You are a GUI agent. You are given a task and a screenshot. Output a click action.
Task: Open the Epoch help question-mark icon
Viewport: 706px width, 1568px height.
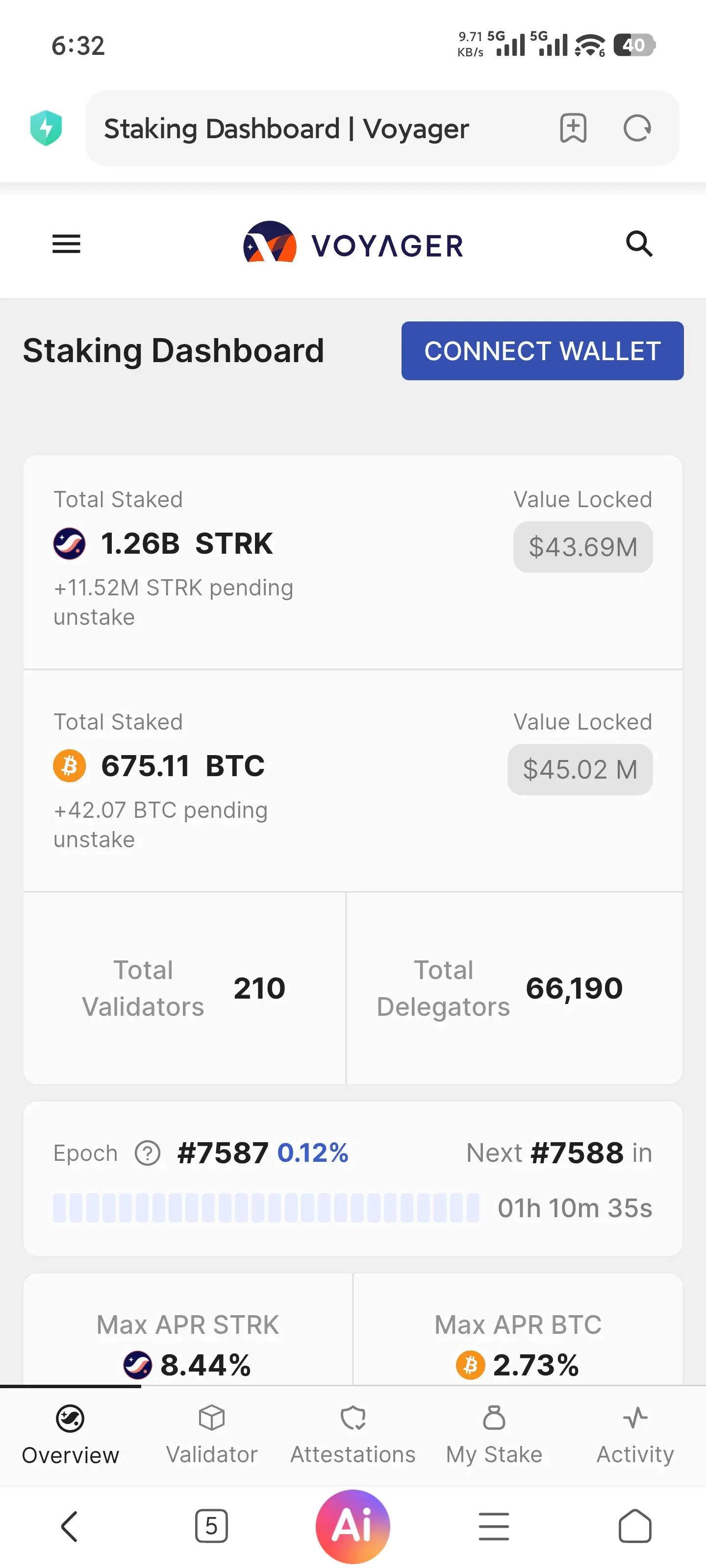click(x=148, y=1153)
